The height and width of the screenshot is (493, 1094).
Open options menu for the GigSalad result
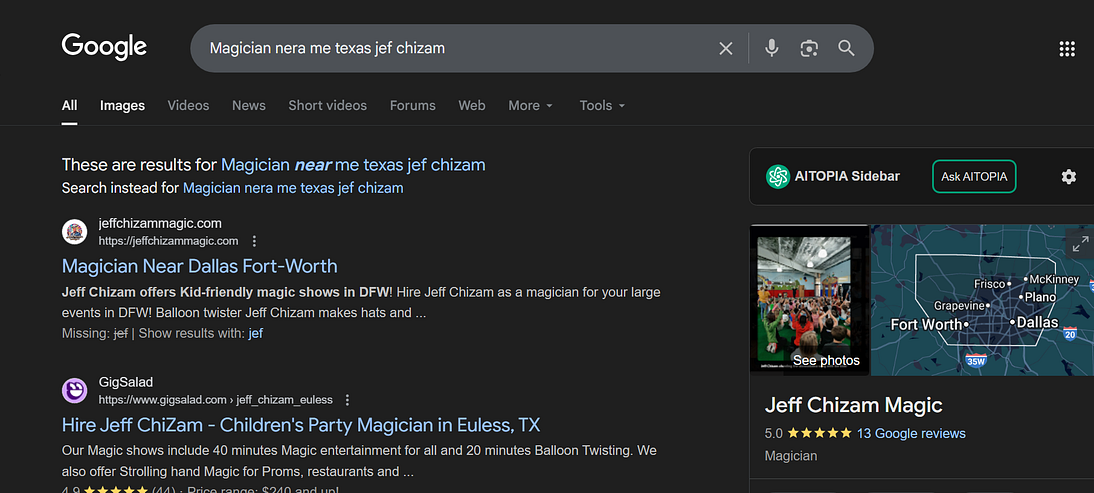point(347,400)
